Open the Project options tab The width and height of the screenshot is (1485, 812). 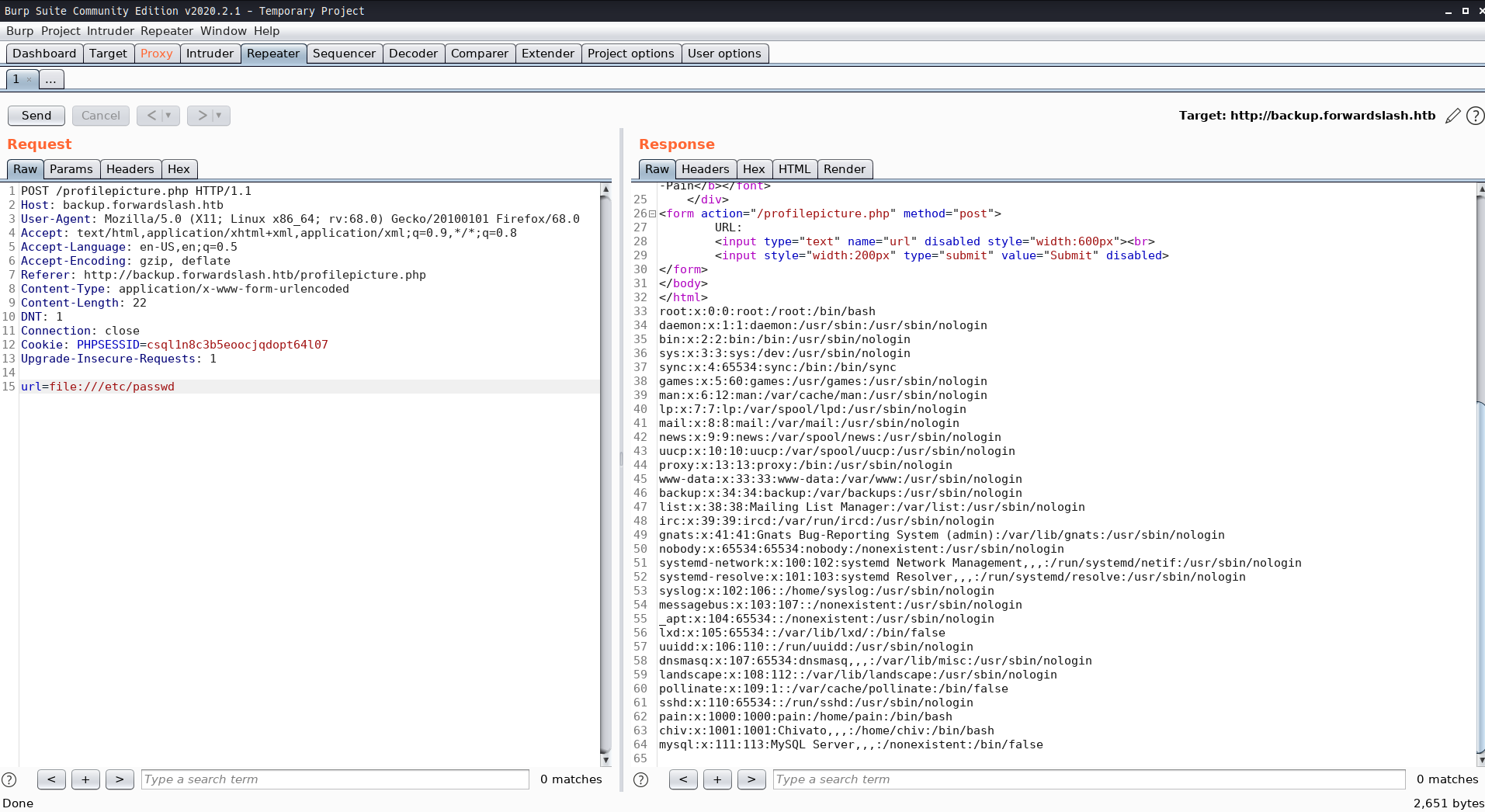click(631, 54)
